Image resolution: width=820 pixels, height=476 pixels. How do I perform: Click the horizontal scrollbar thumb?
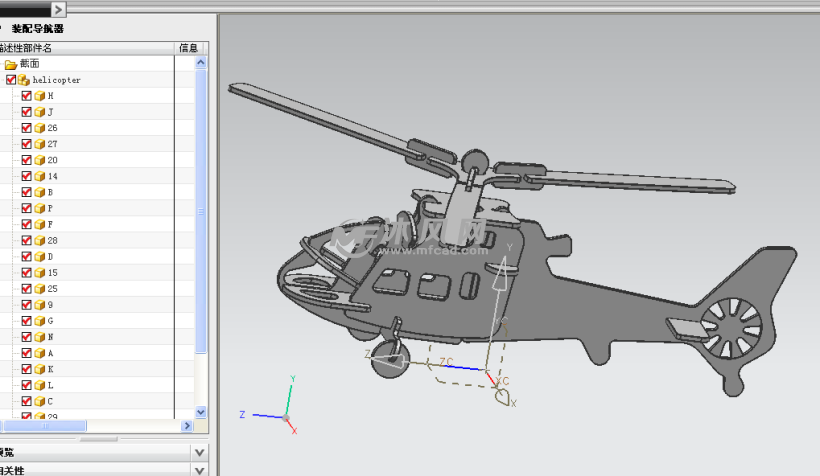(x=45, y=426)
